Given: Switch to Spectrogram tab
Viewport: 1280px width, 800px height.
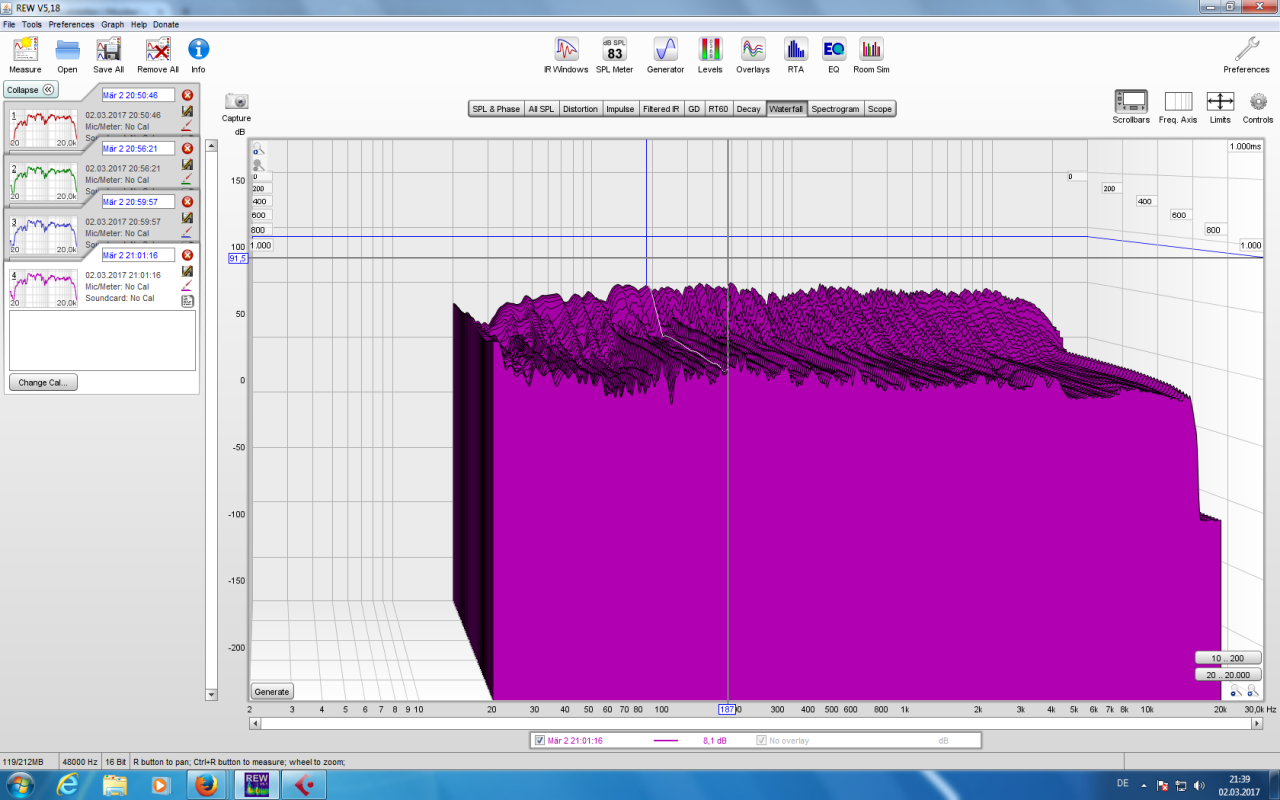Looking at the screenshot, I should point(835,109).
